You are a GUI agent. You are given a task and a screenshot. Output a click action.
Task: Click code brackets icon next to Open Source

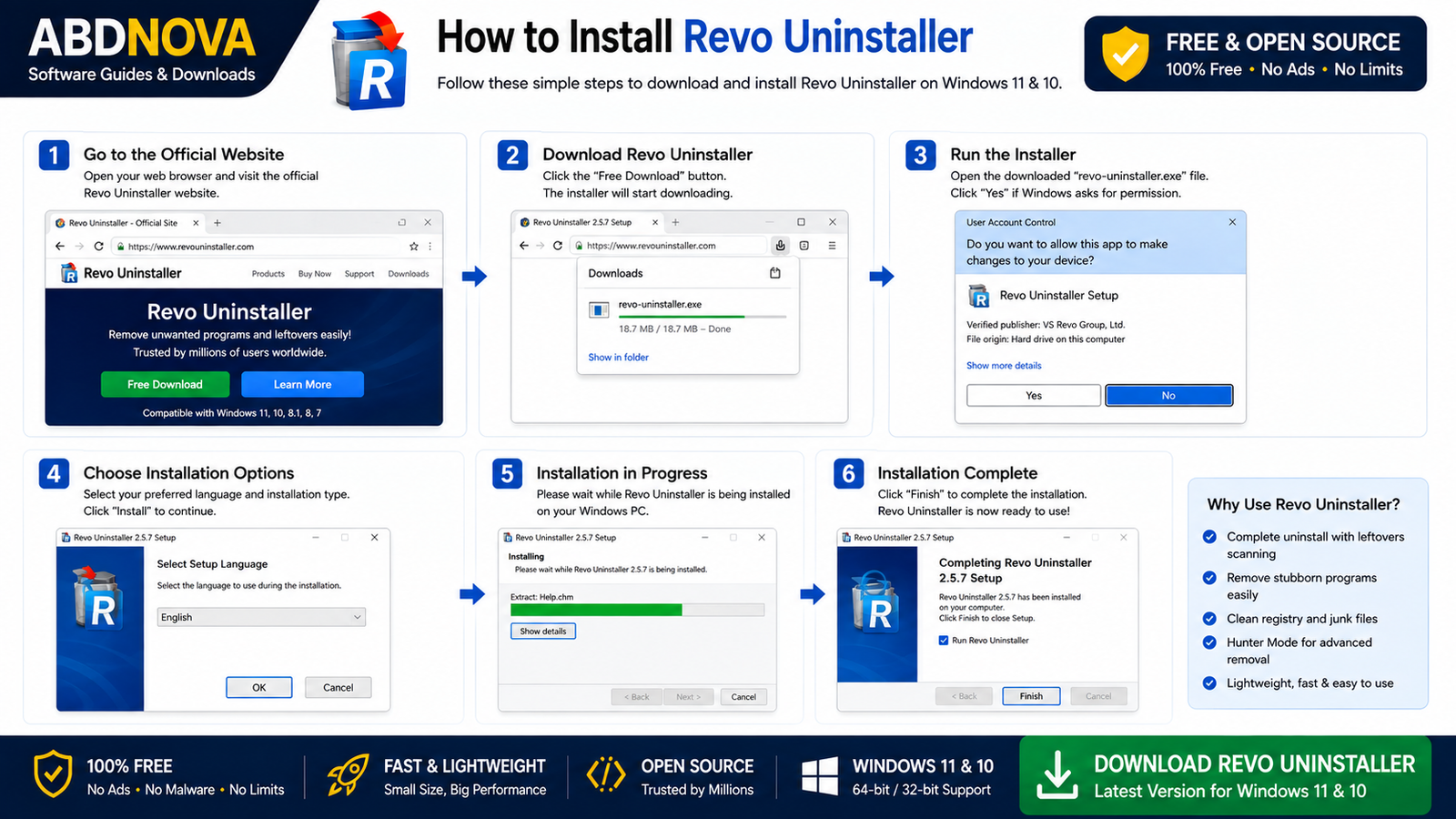pyautogui.click(x=606, y=775)
